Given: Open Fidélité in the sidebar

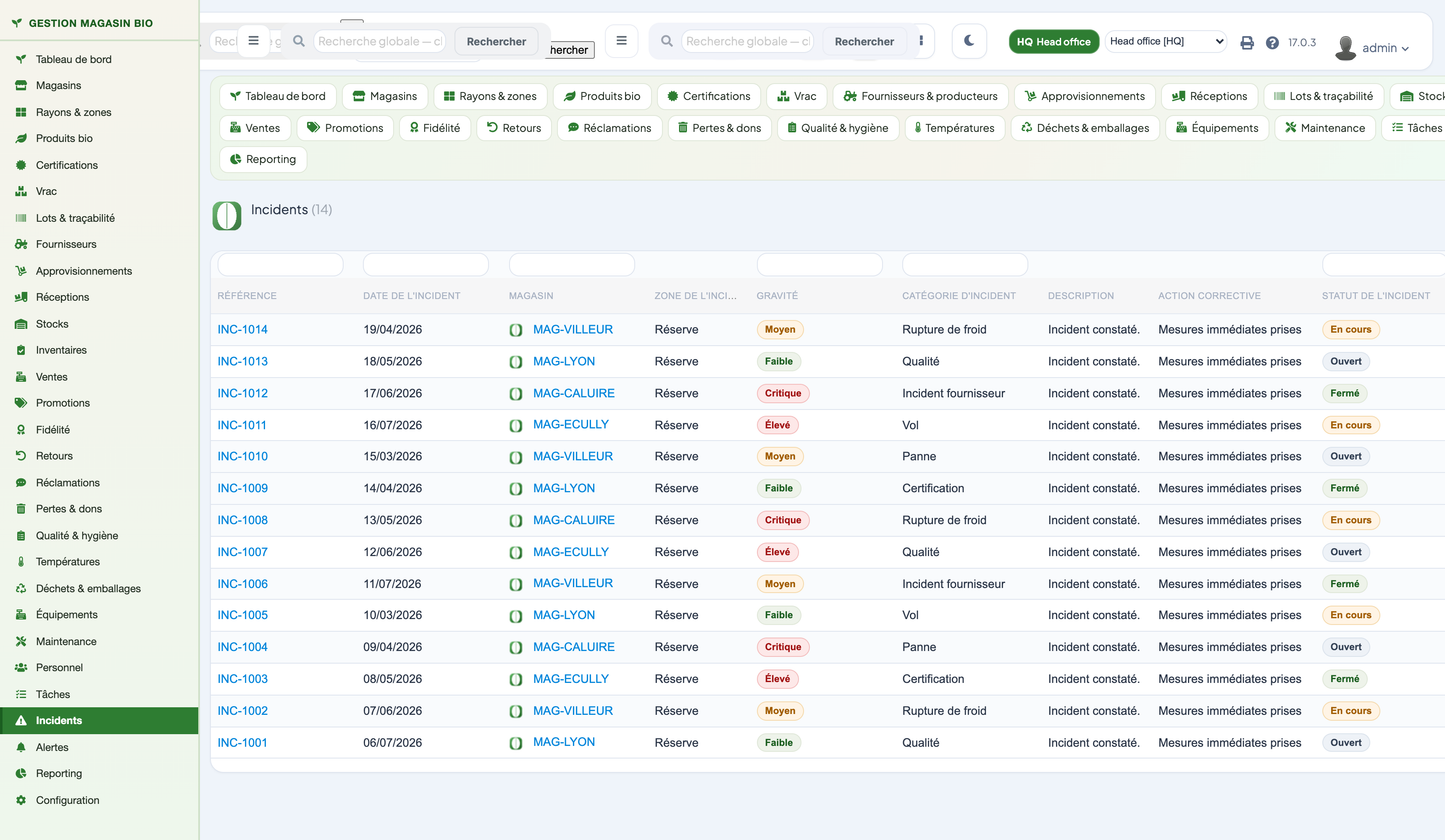Looking at the screenshot, I should click(x=99, y=430).
